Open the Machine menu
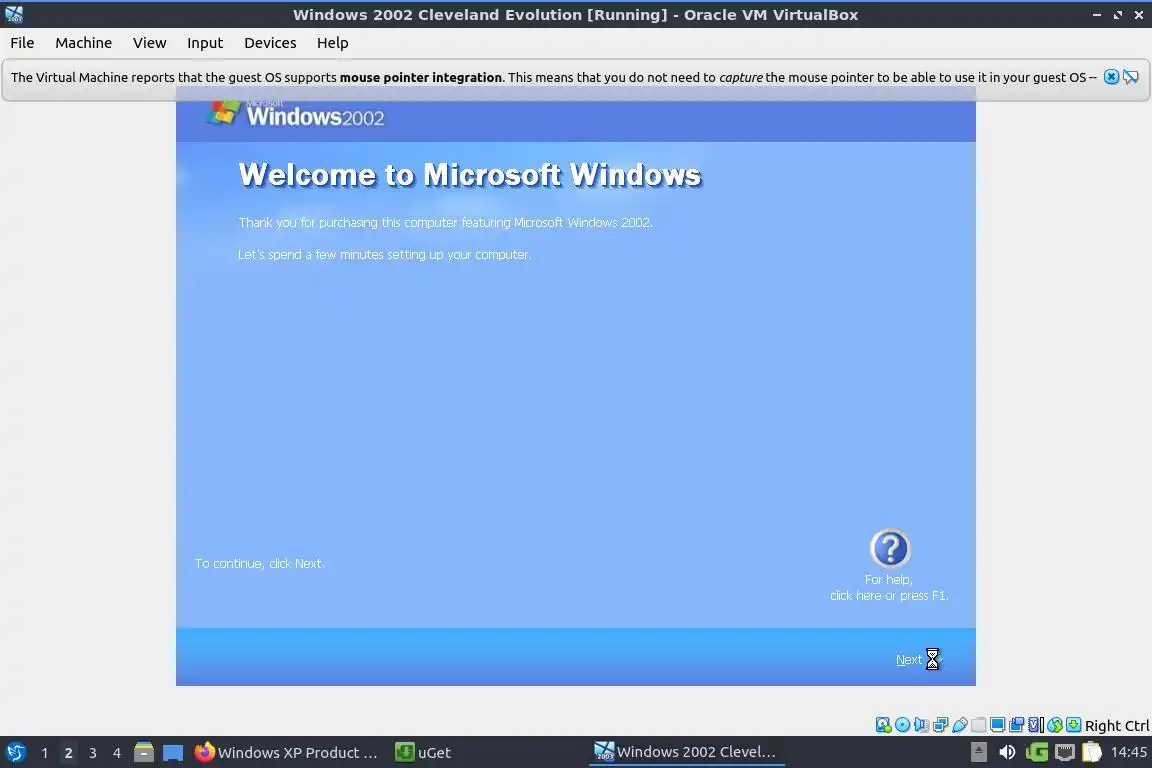 tap(84, 43)
